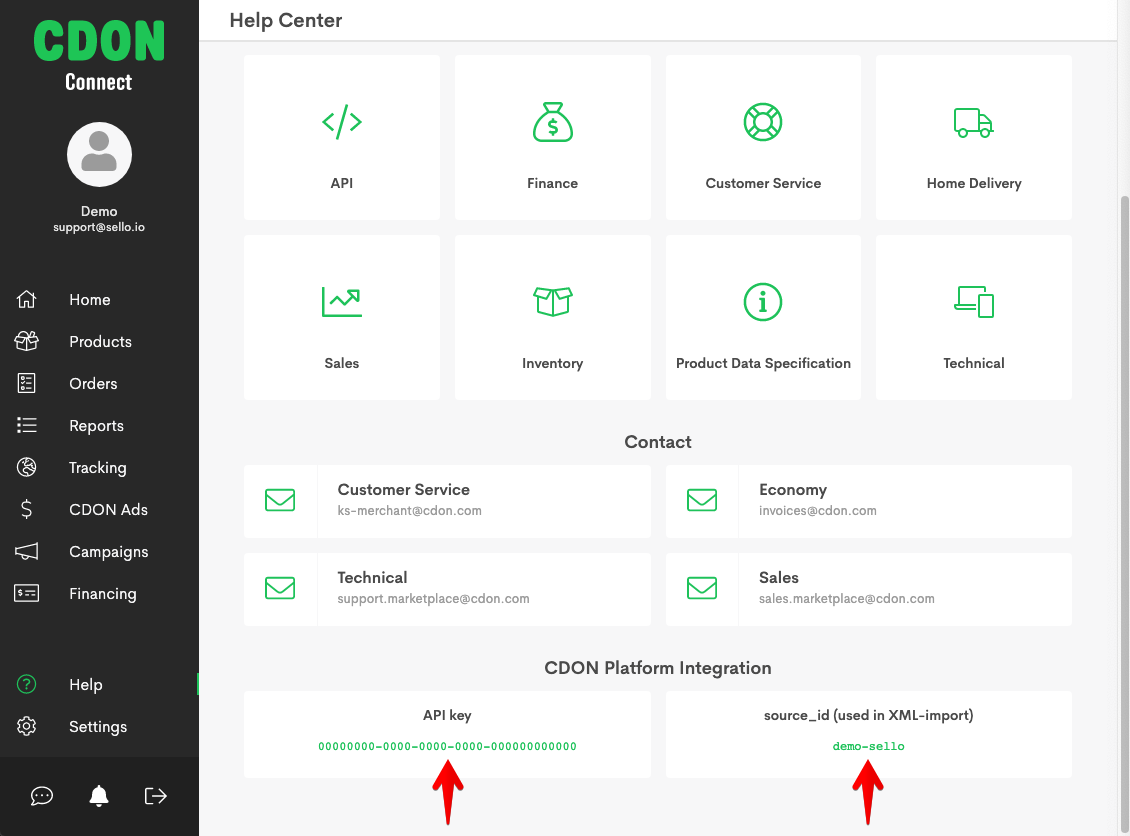Click Home Delivery card label

tap(974, 183)
